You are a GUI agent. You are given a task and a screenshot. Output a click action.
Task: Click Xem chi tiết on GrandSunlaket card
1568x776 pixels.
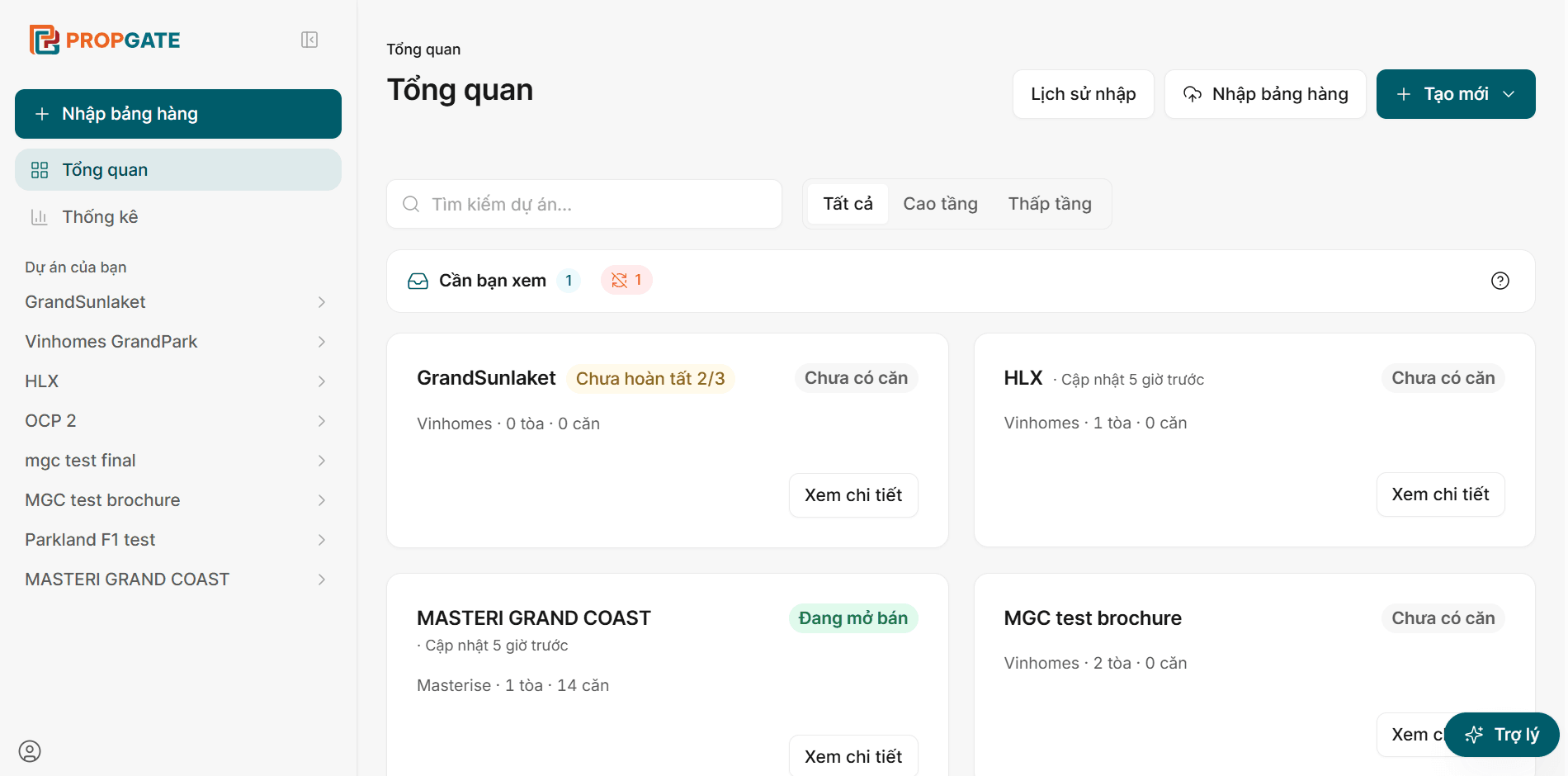(x=853, y=495)
